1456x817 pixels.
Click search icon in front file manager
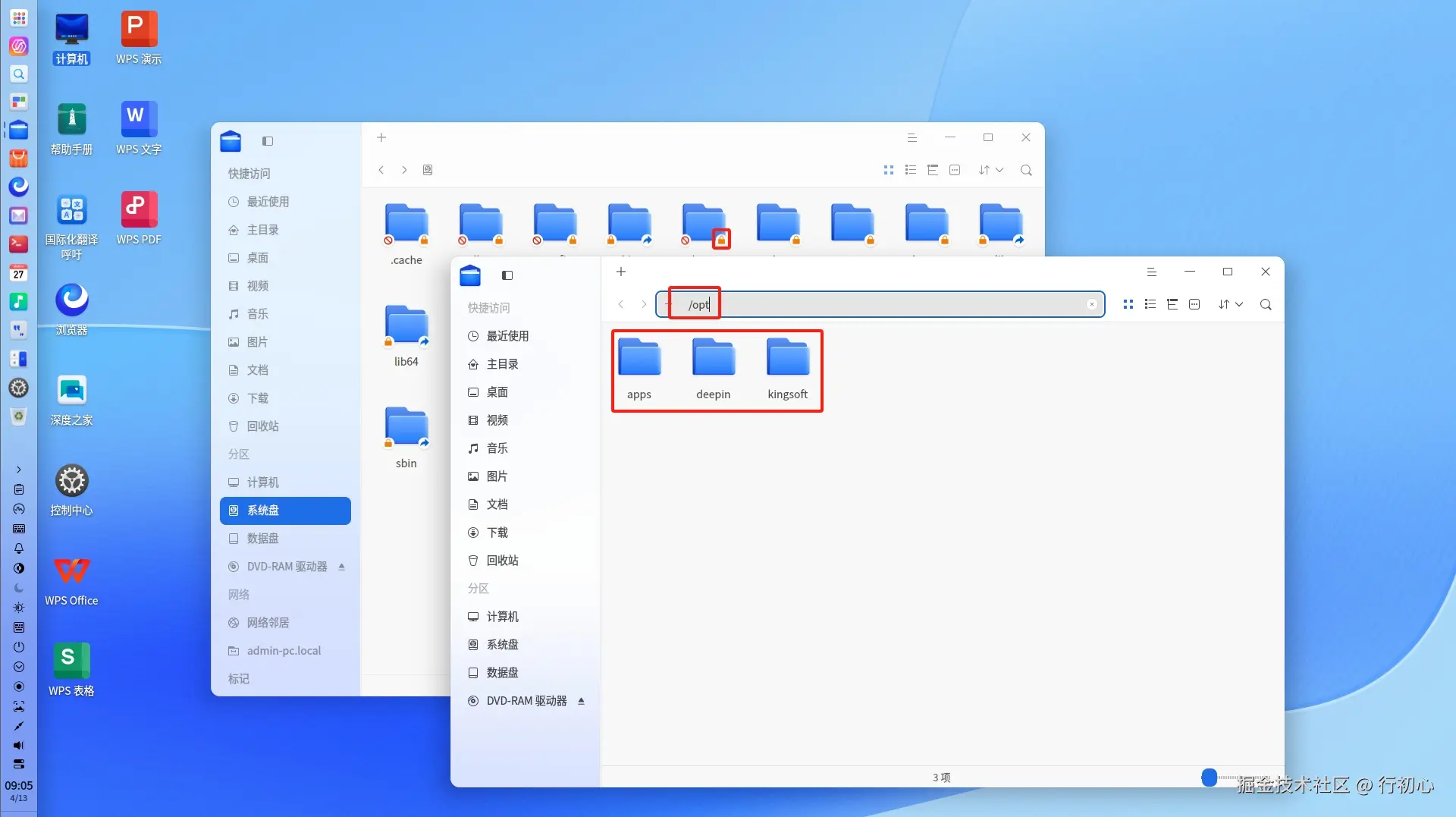point(1266,304)
